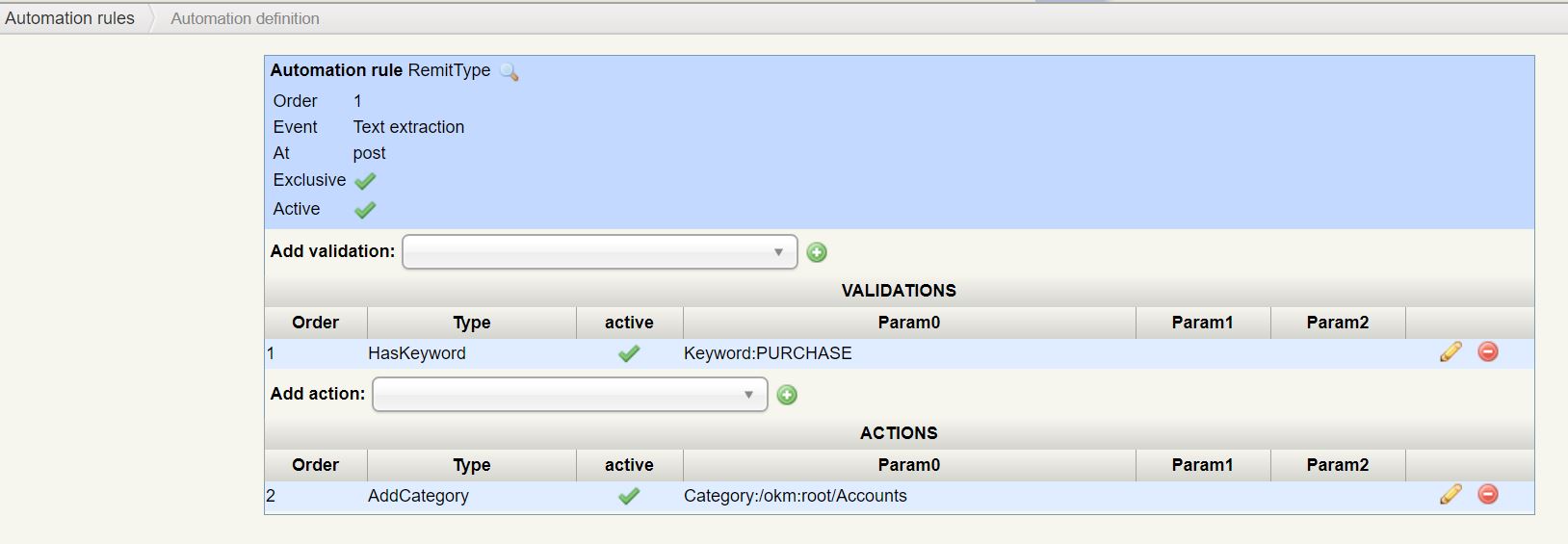Edit the HasKeyword validation with pencil icon

(x=1450, y=352)
